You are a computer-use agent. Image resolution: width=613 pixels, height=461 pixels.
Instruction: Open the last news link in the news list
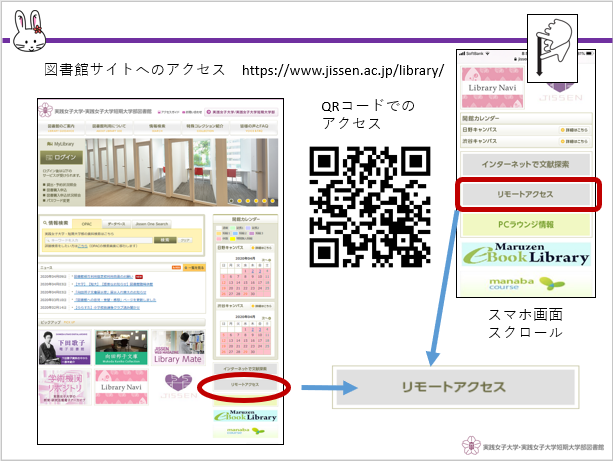[108, 308]
